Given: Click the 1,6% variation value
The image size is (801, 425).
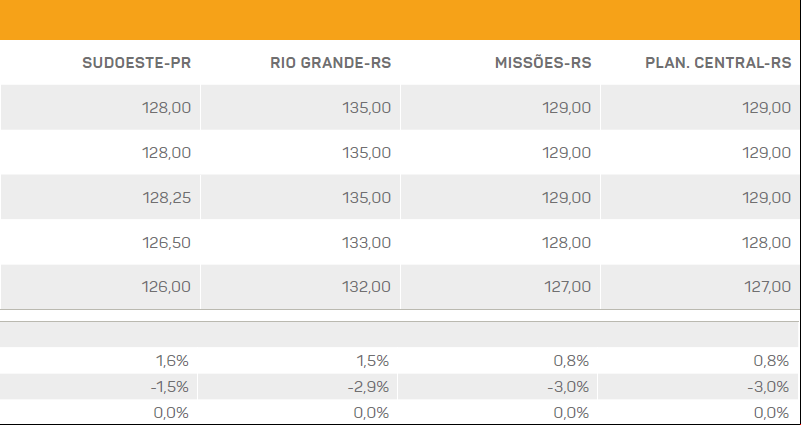Looking at the screenshot, I should click(172, 361).
